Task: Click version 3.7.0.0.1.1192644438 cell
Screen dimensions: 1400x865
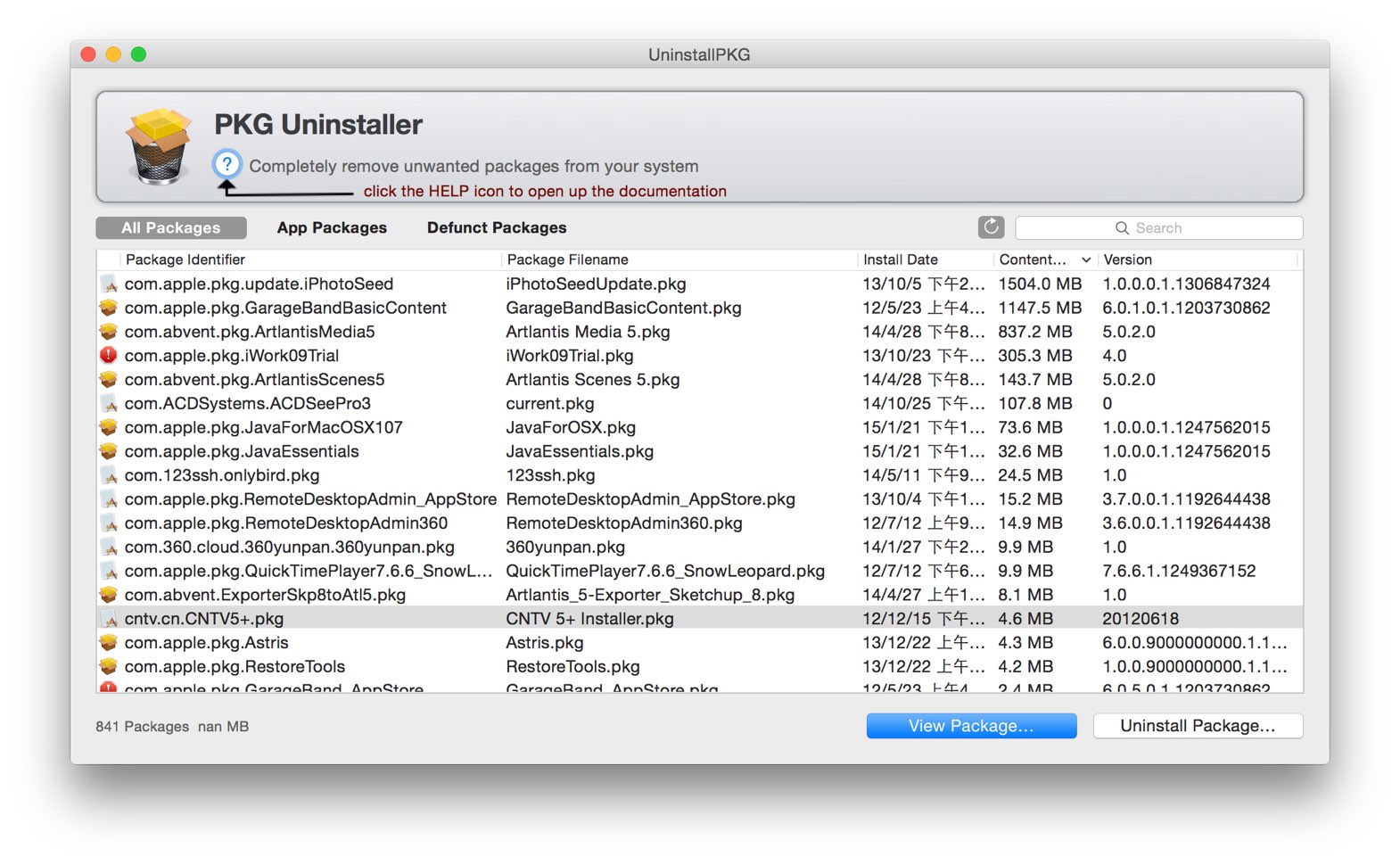Action: [x=1186, y=499]
